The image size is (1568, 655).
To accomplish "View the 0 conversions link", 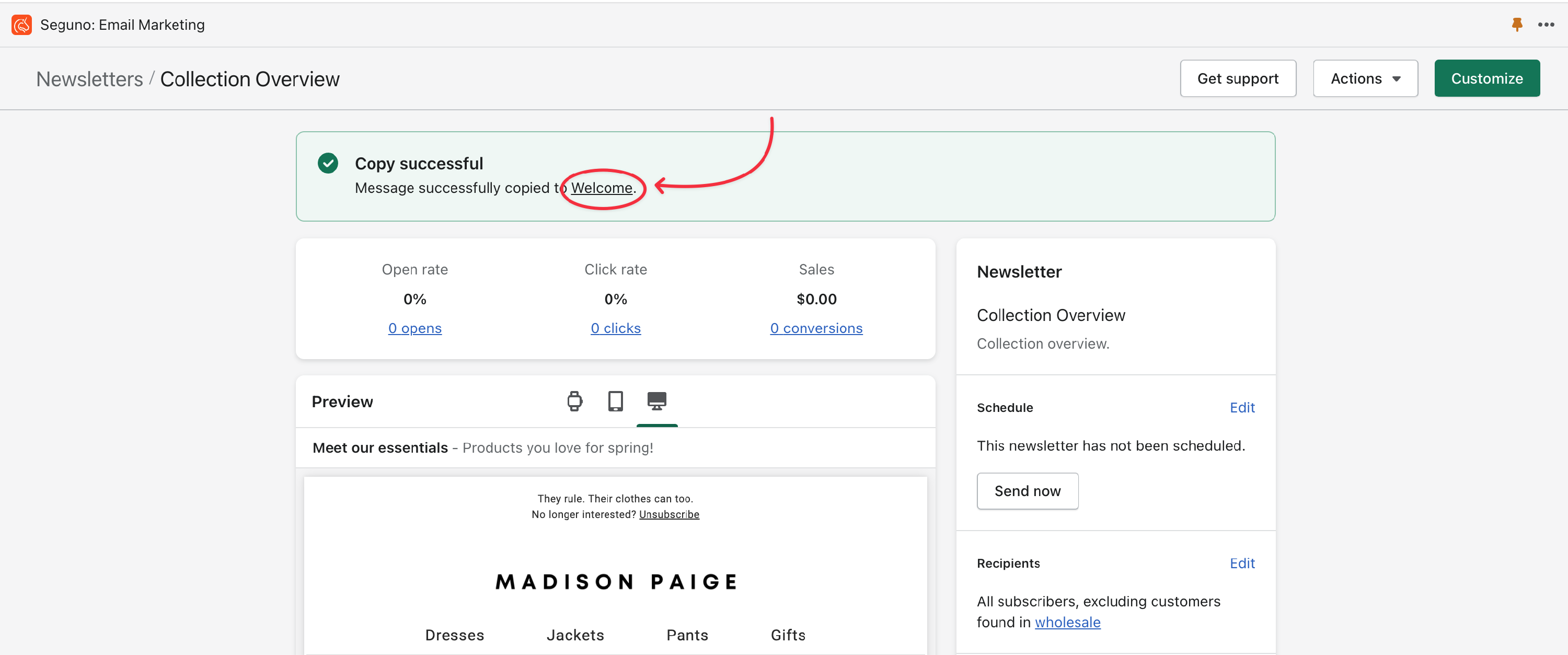I will tap(816, 328).
